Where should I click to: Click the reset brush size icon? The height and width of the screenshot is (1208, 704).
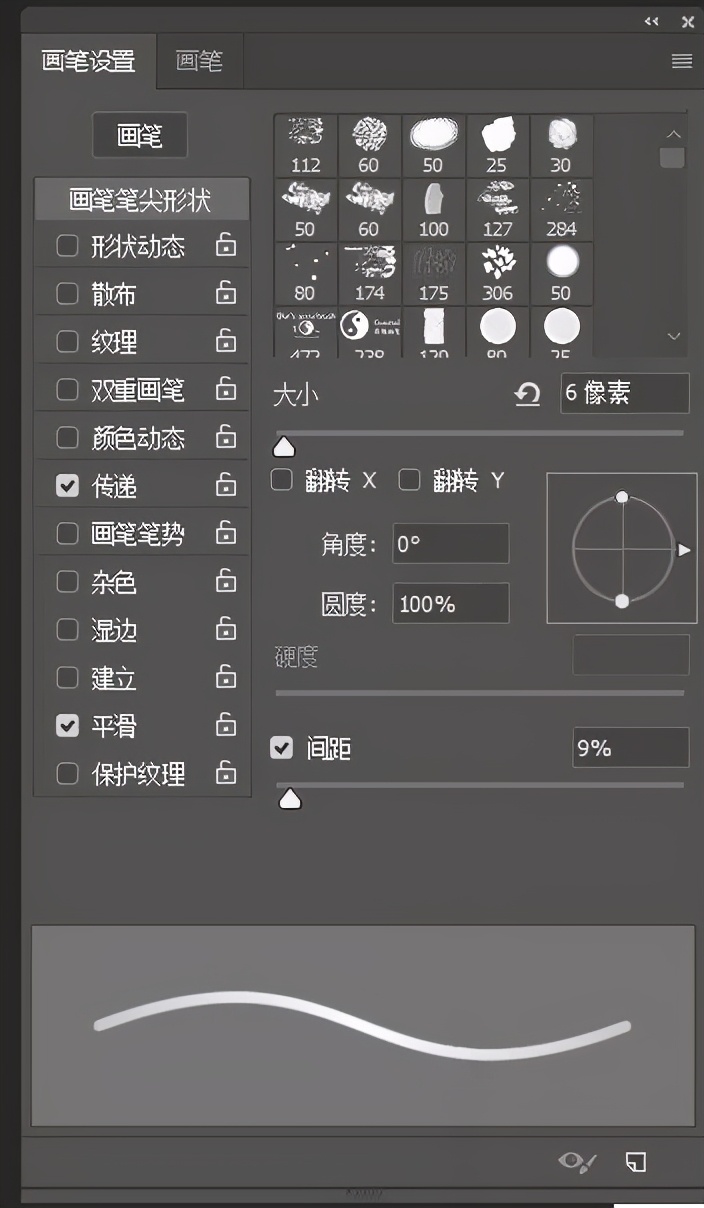click(527, 395)
